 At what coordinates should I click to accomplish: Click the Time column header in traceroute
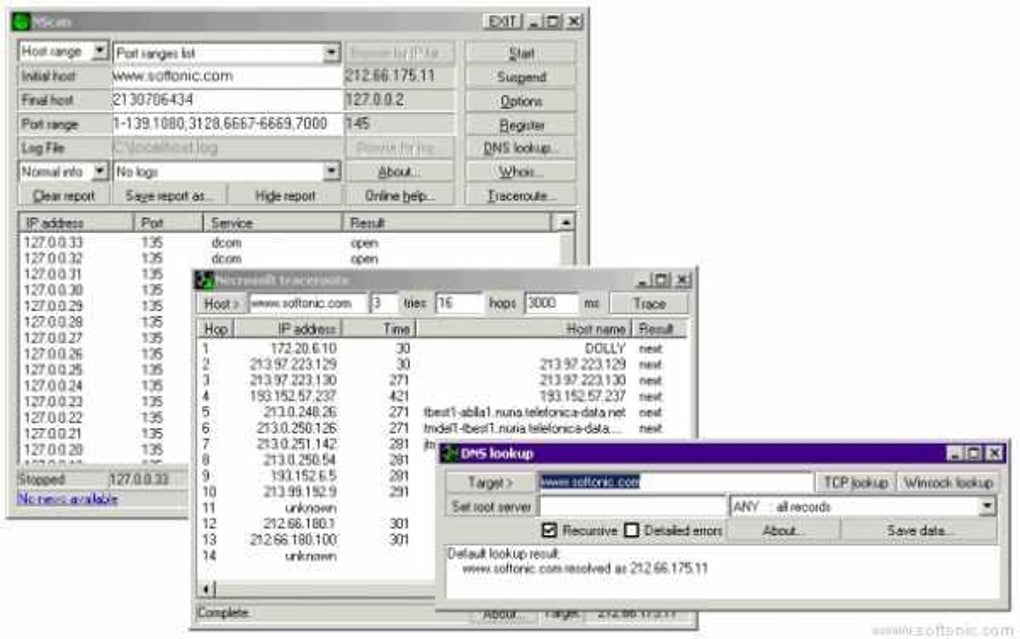pyautogui.click(x=379, y=329)
